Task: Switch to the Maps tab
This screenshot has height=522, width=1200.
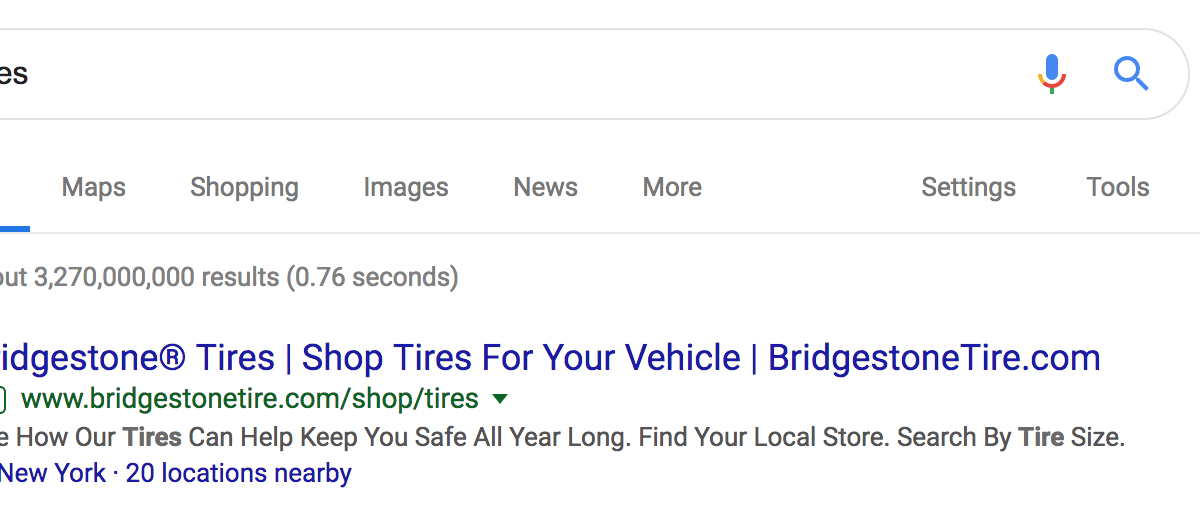Action: [94, 187]
